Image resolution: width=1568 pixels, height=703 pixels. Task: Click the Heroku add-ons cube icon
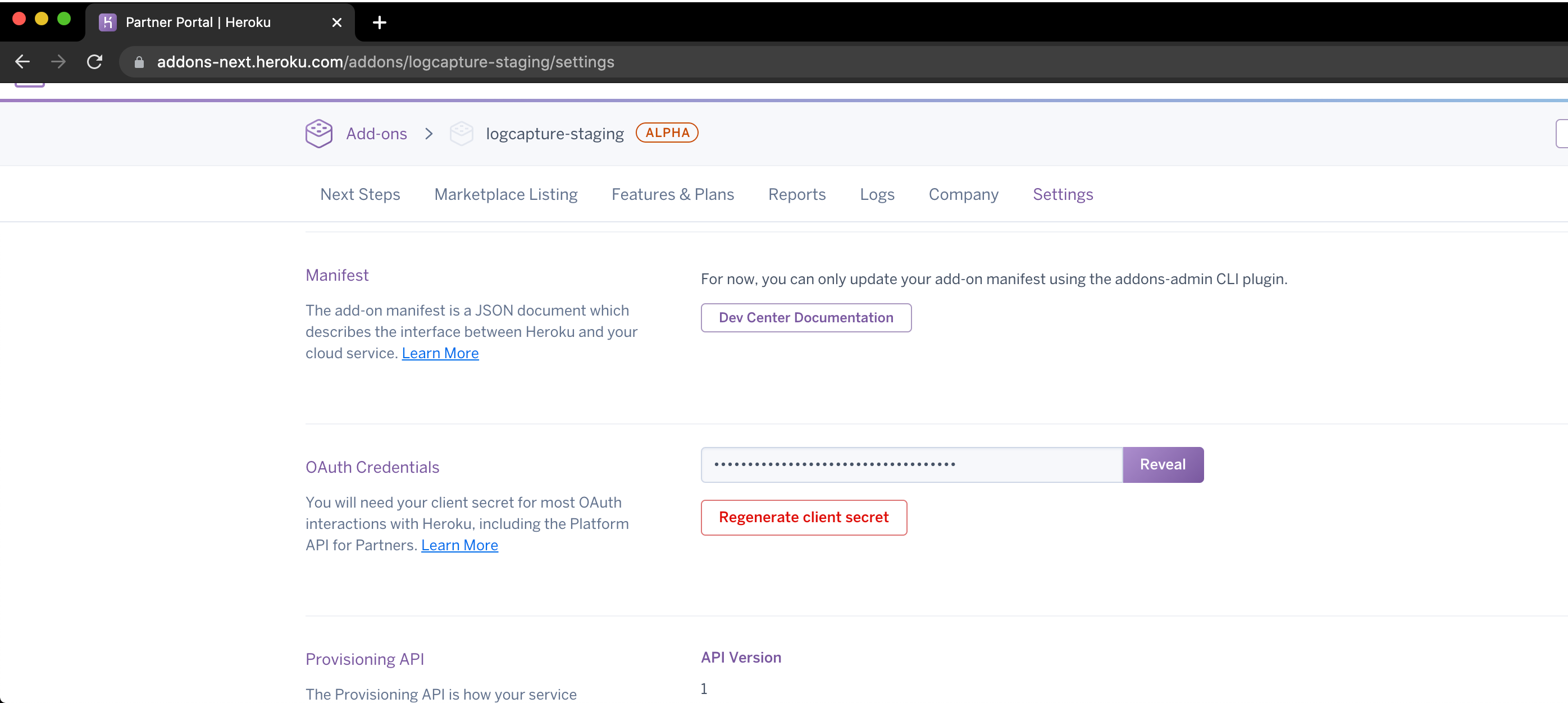click(318, 132)
